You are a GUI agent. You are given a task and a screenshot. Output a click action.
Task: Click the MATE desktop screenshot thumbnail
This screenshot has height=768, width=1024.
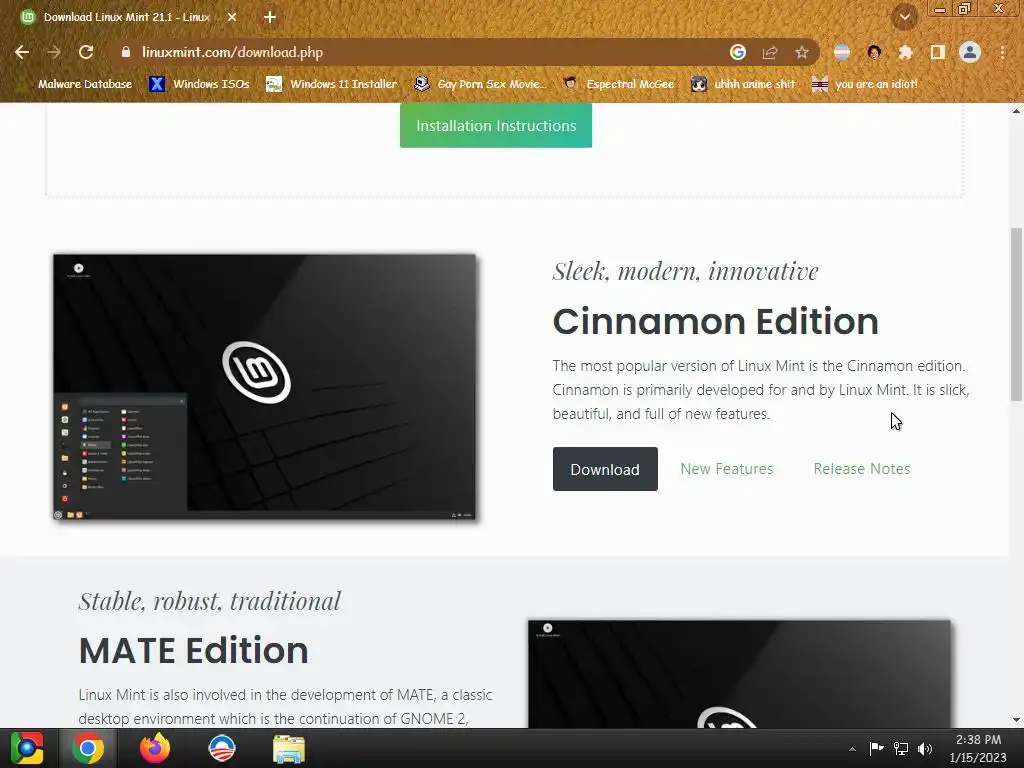click(739, 674)
